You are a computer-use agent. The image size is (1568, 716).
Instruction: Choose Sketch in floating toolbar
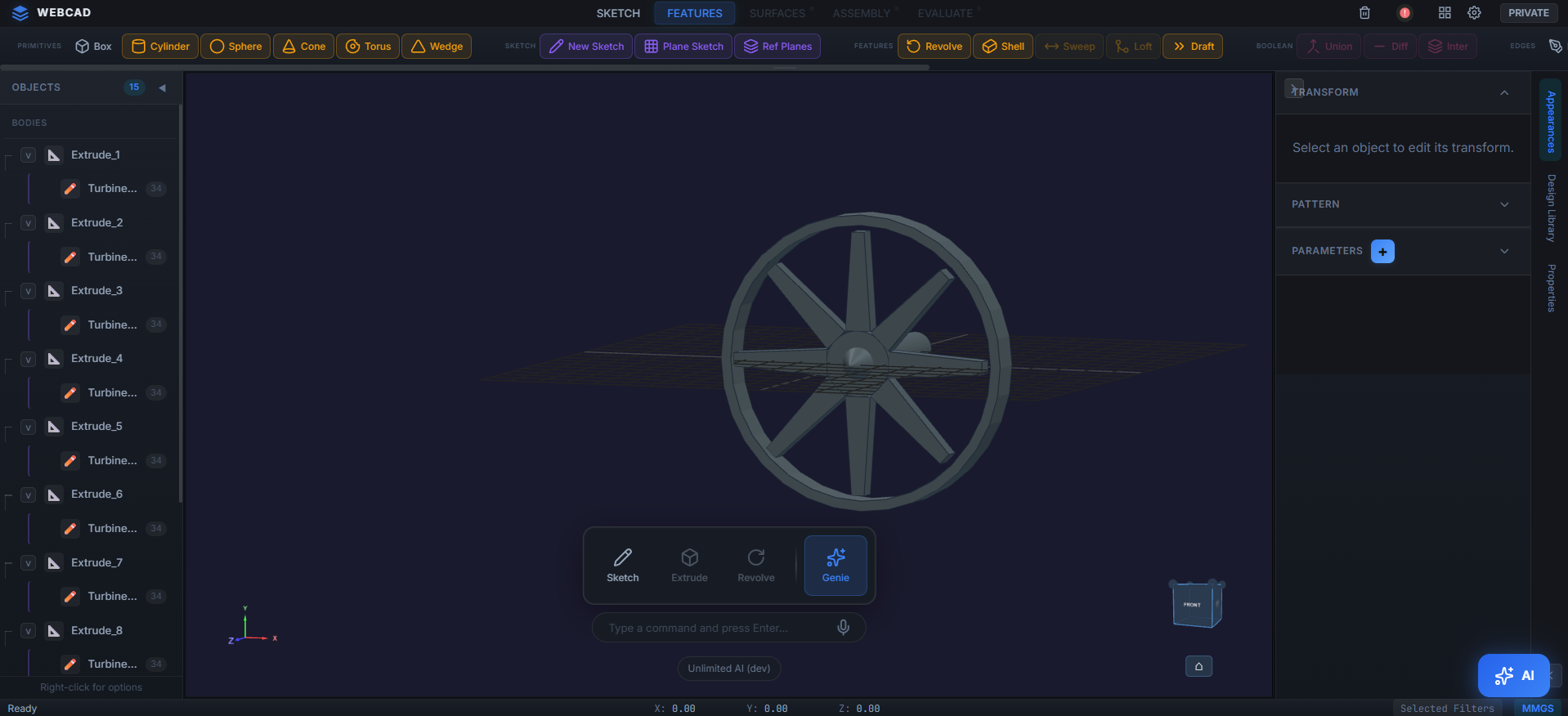point(623,566)
